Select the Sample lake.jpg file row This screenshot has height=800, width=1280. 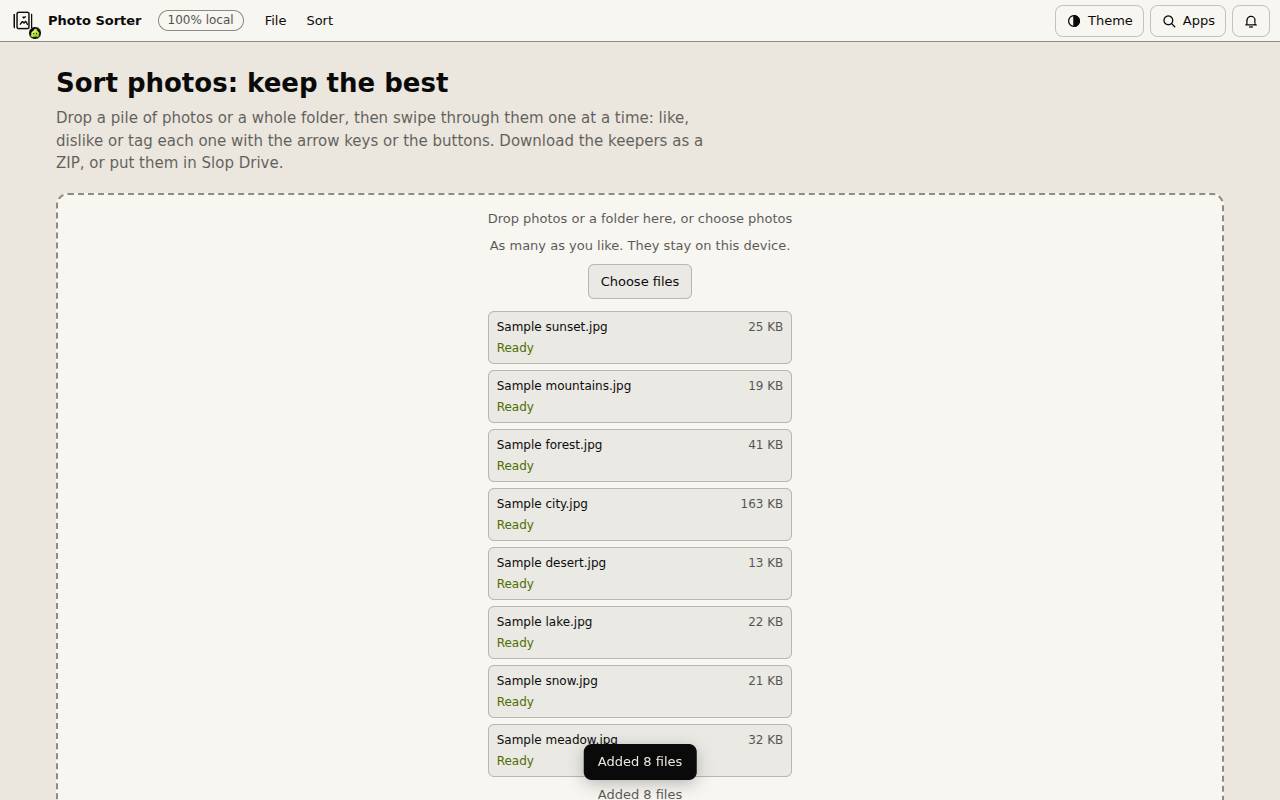click(640, 632)
